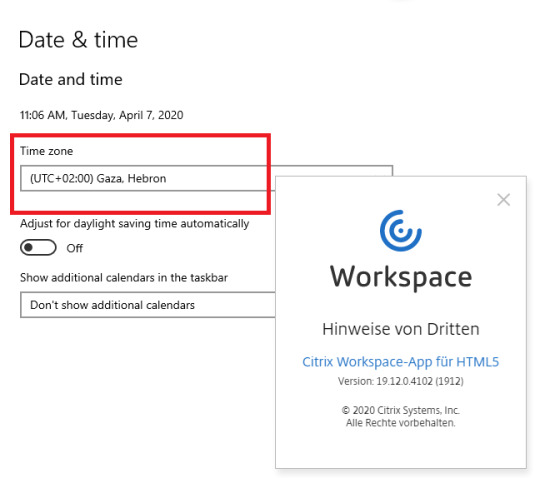This screenshot has height=478, width=540.
Task: Click the 'Hinweise von Dritten' text
Action: [401, 329]
